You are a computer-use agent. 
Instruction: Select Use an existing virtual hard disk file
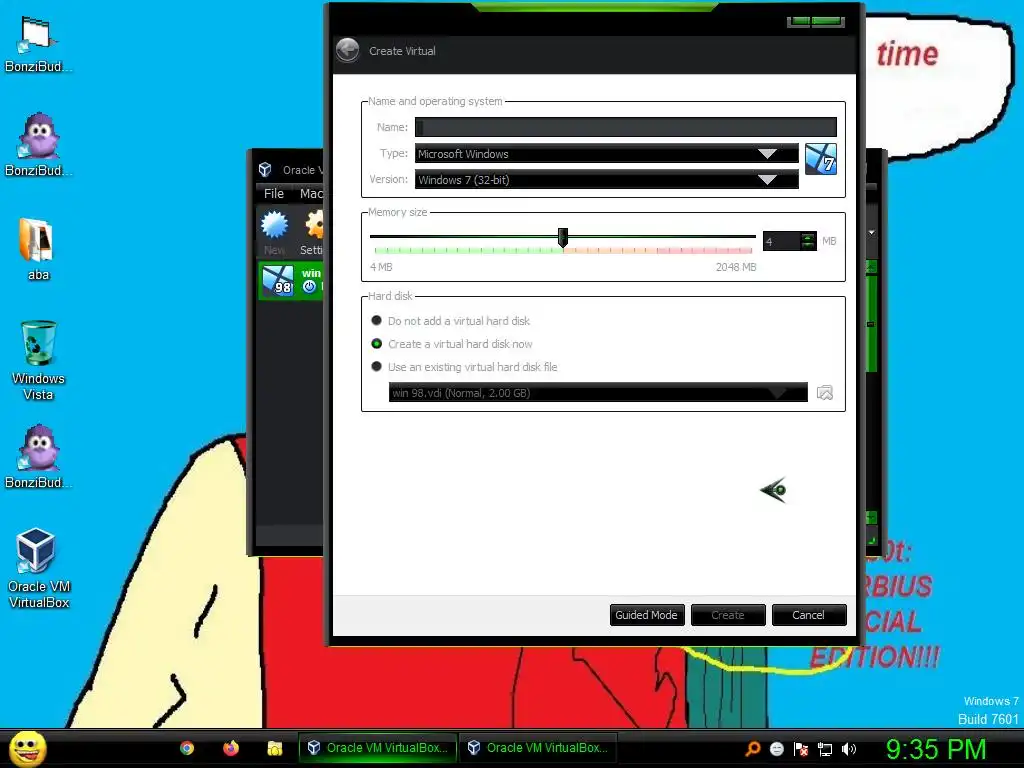[x=464, y=366]
